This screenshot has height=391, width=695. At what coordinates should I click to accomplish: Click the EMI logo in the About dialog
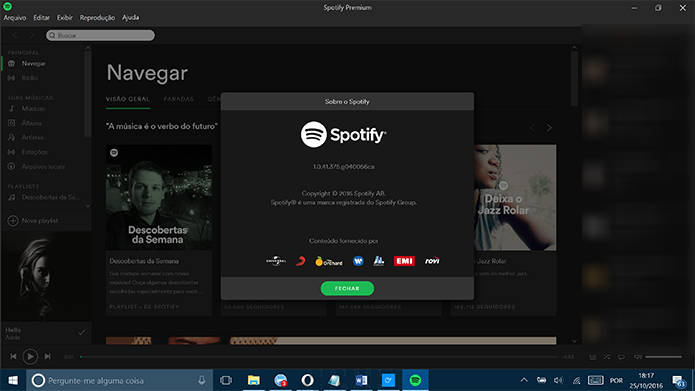tap(404, 261)
